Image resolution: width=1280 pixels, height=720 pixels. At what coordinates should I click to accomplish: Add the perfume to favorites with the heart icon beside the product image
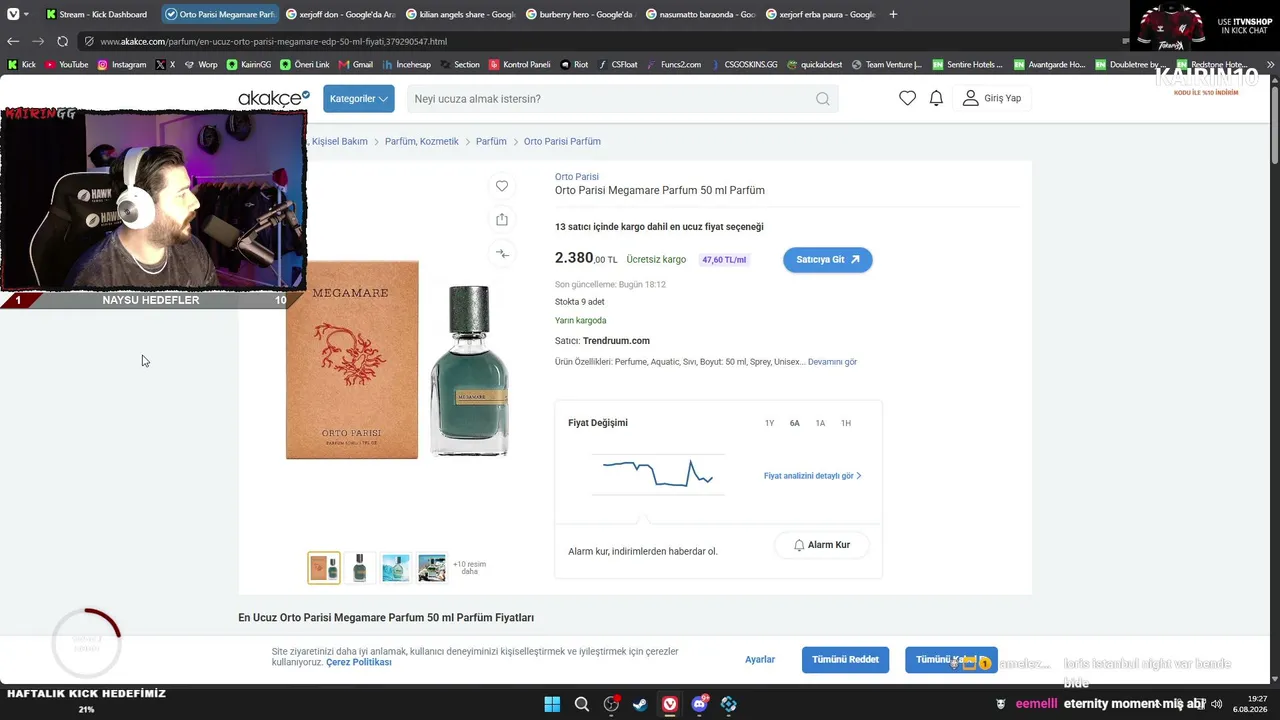click(x=502, y=186)
